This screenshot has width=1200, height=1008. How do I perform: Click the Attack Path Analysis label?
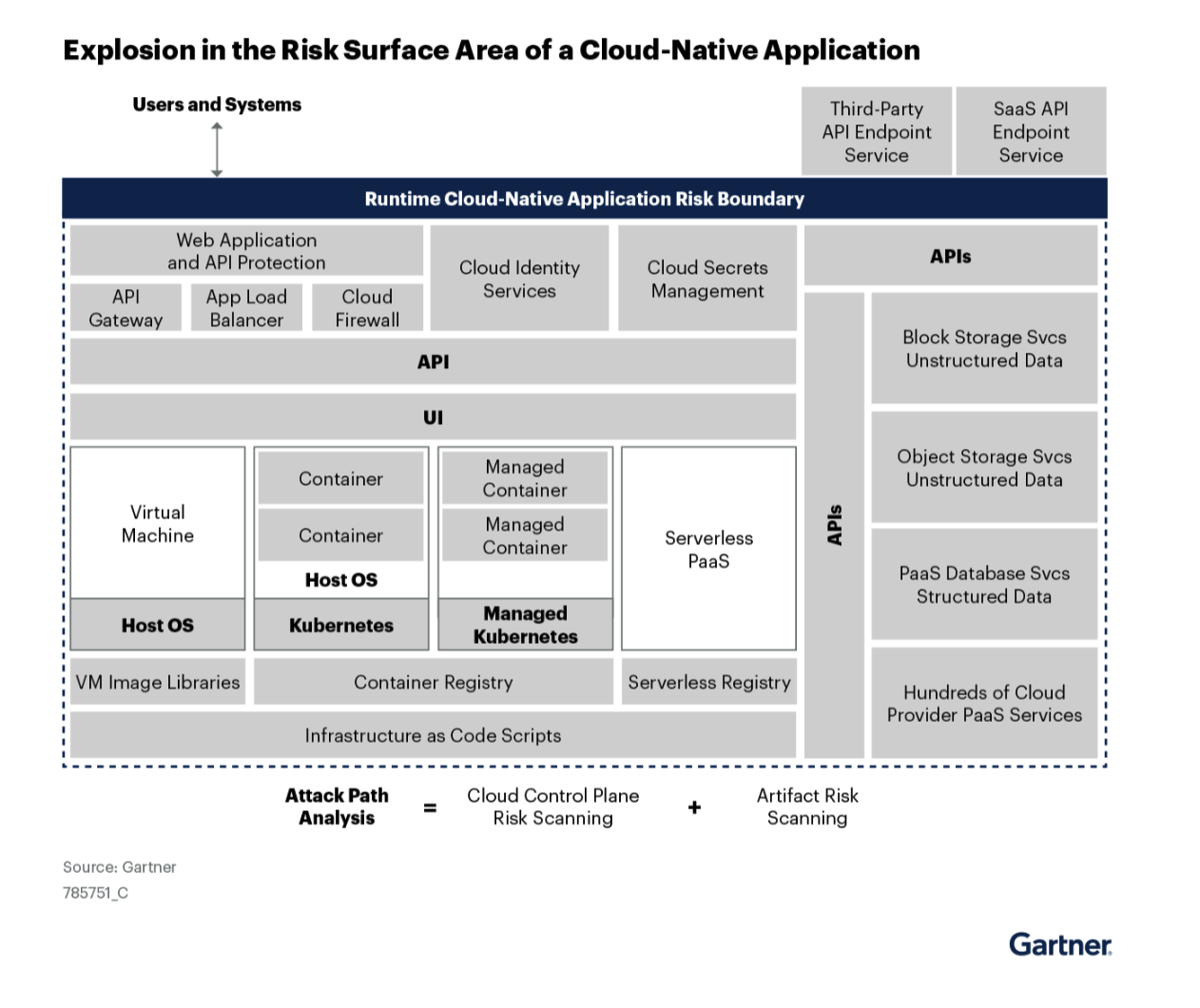(337, 807)
